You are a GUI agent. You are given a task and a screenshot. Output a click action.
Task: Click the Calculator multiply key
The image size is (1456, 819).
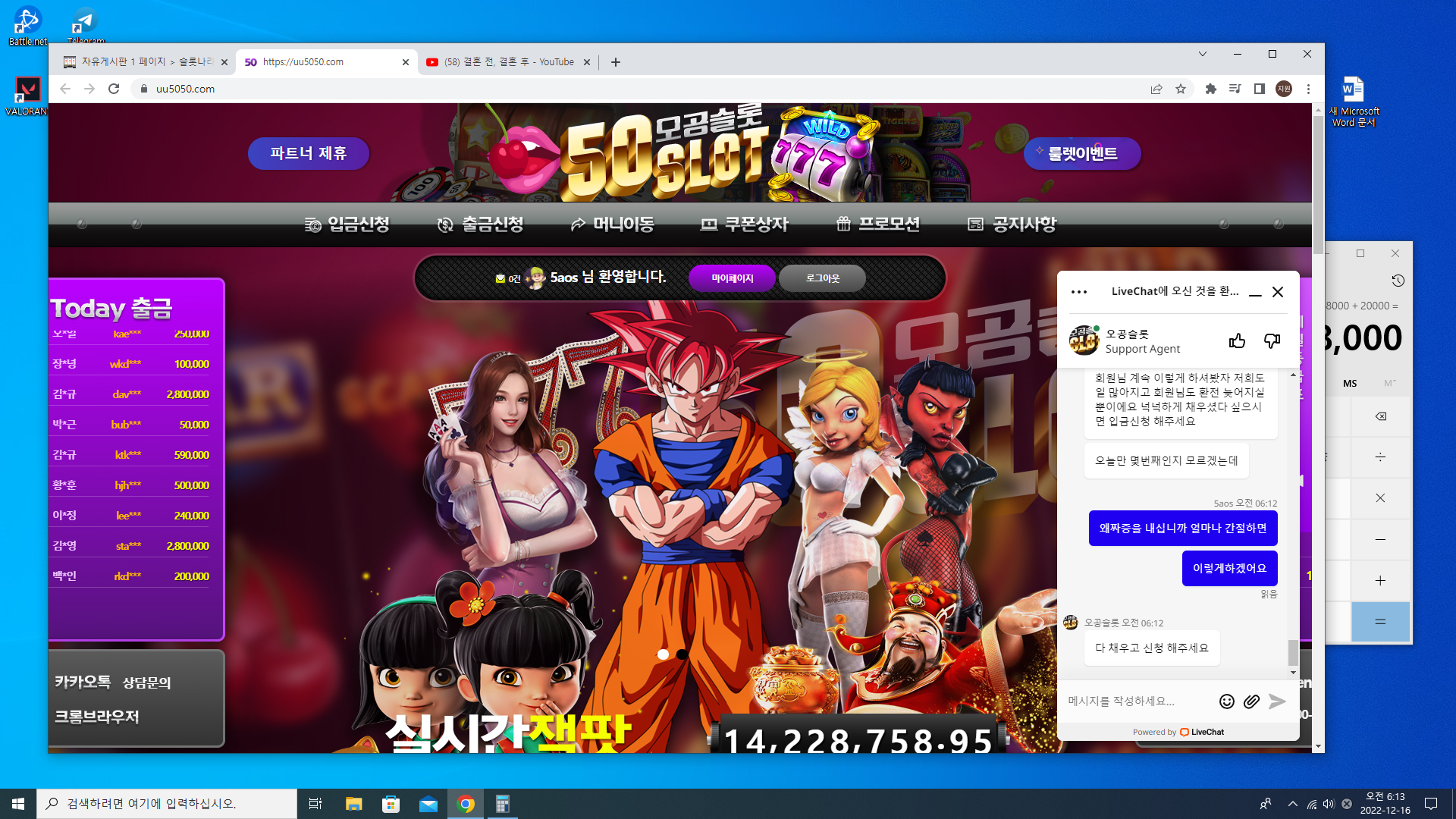[x=1380, y=498]
